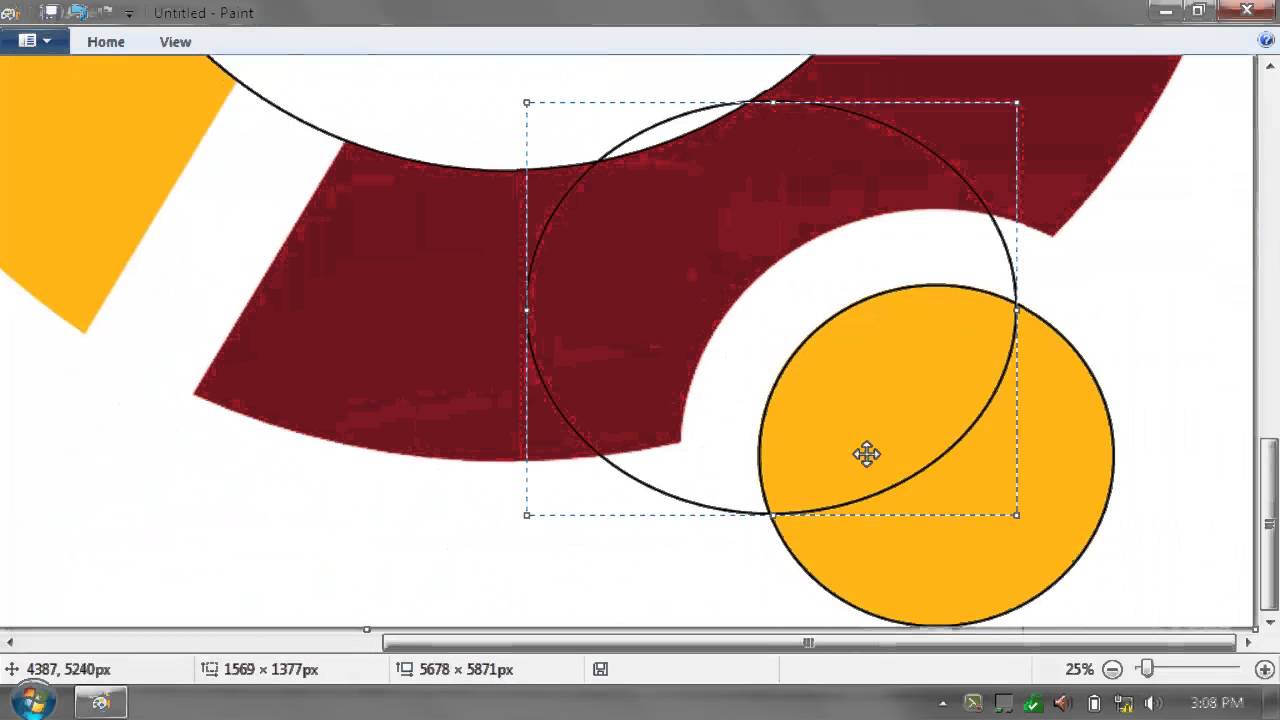1280x720 pixels.
Task: Click the horizontal scrollbar left arrow
Action: tap(8, 643)
